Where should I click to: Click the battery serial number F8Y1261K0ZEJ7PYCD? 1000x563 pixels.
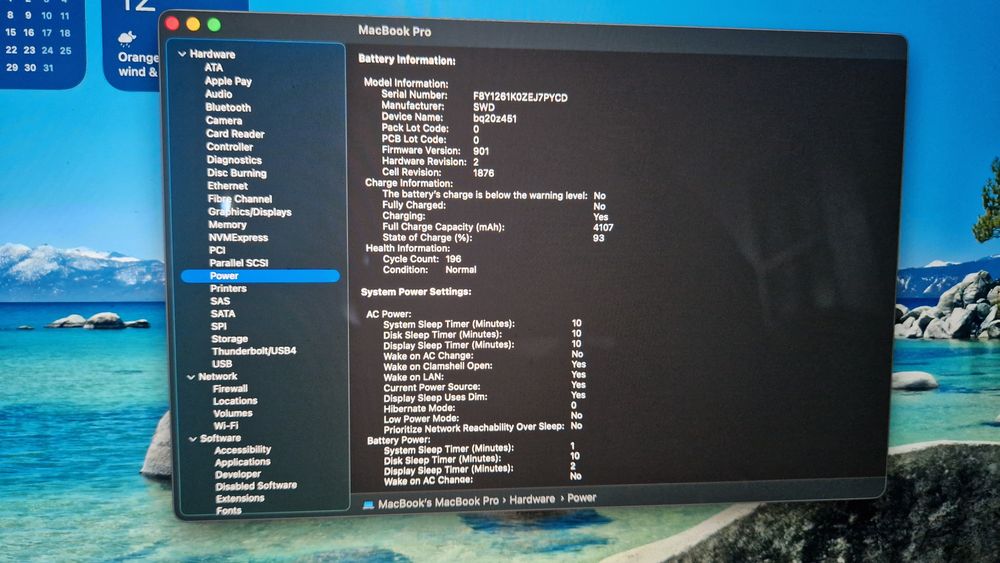[x=520, y=98]
